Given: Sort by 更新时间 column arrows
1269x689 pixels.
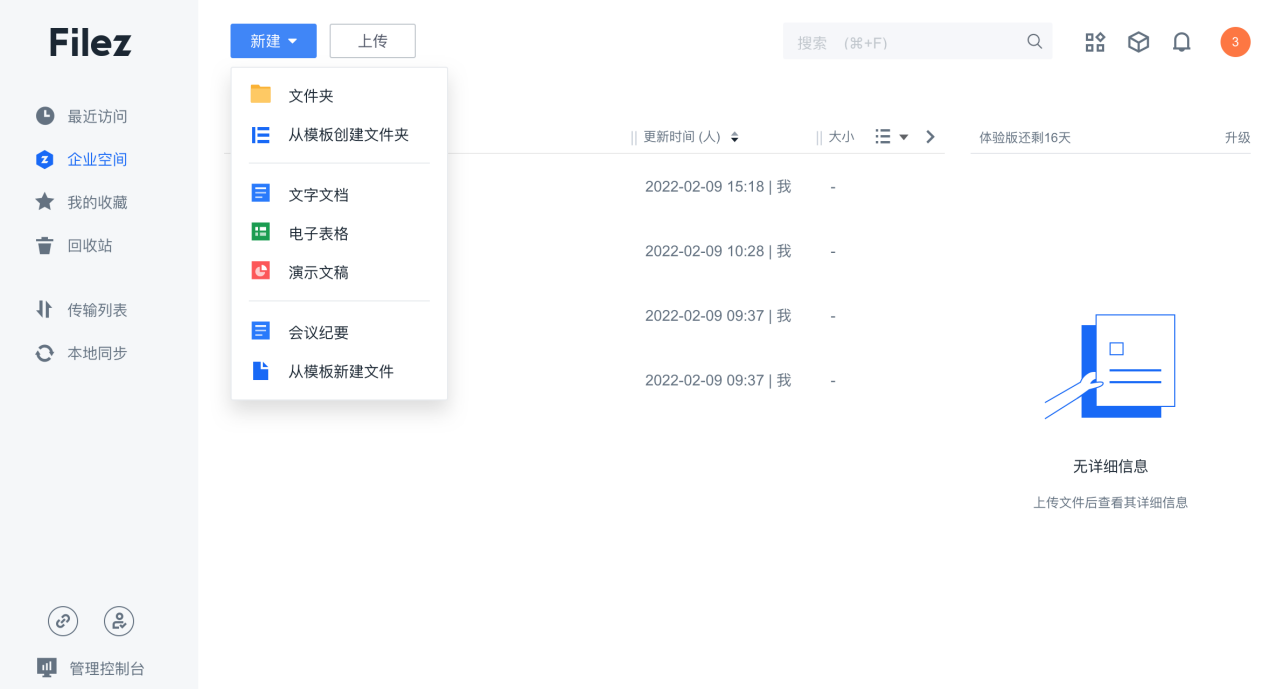Looking at the screenshot, I should (734, 137).
